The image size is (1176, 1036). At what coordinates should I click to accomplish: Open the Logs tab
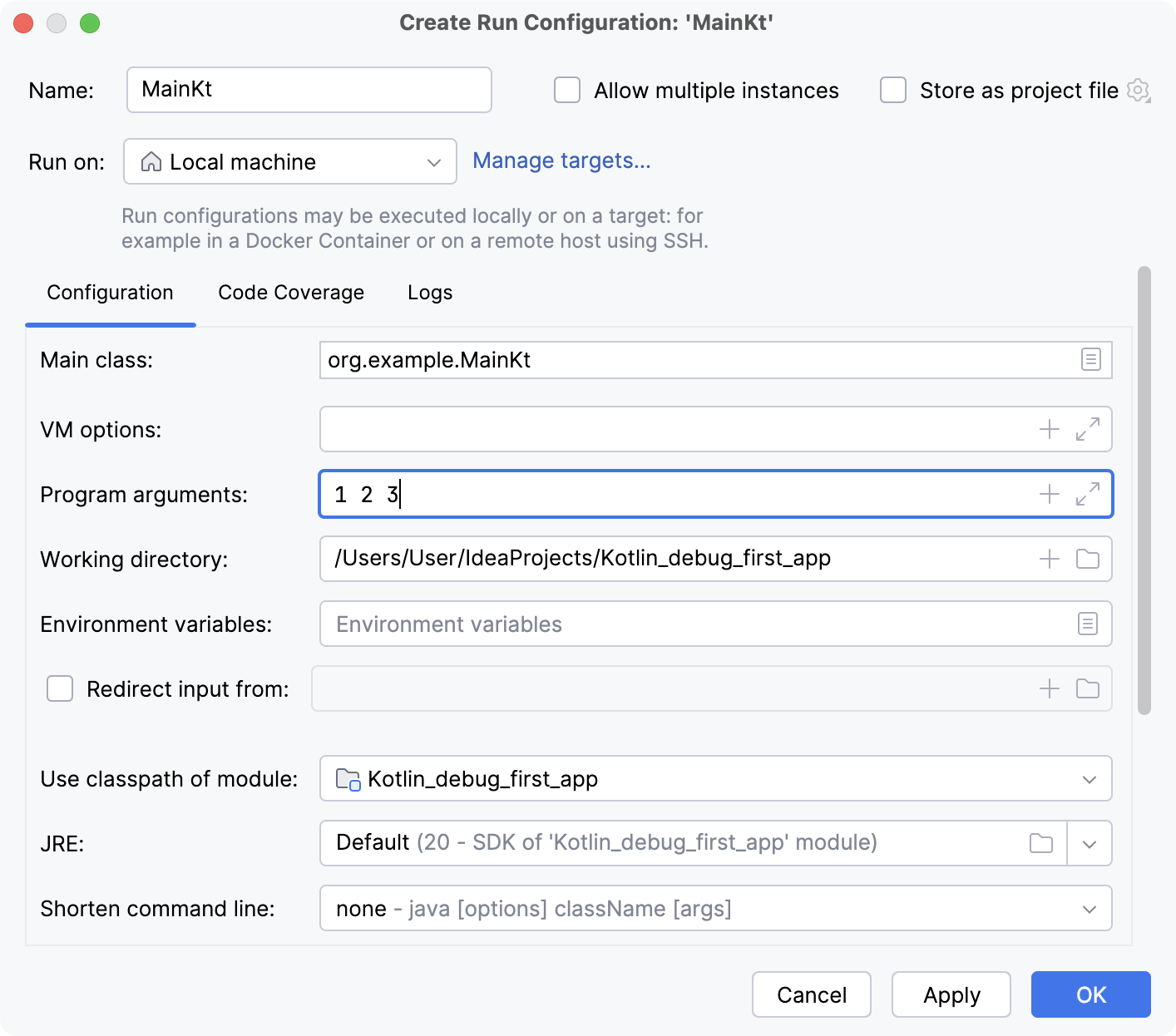(x=429, y=292)
